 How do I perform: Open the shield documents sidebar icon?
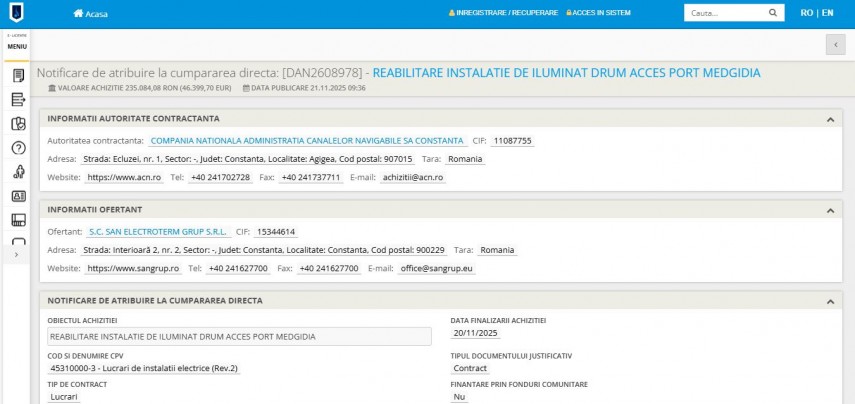18,124
